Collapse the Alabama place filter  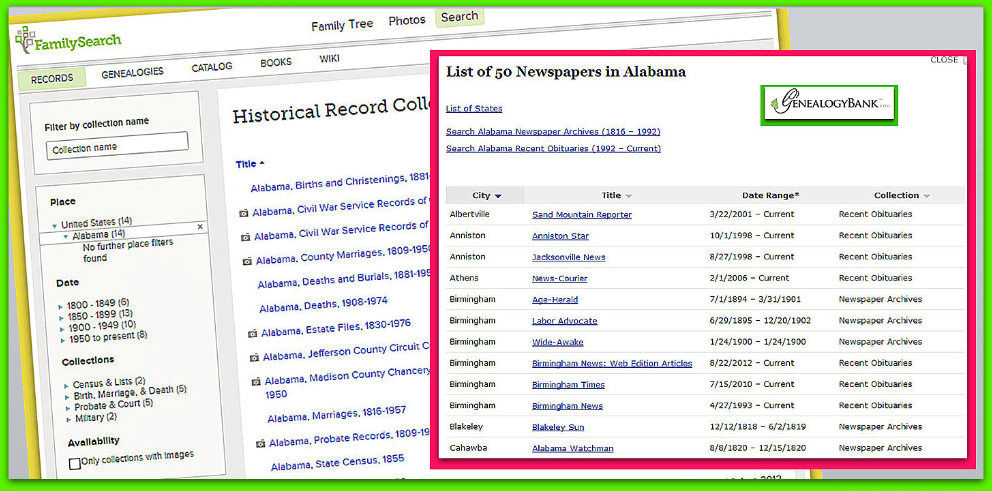pos(66,236)
